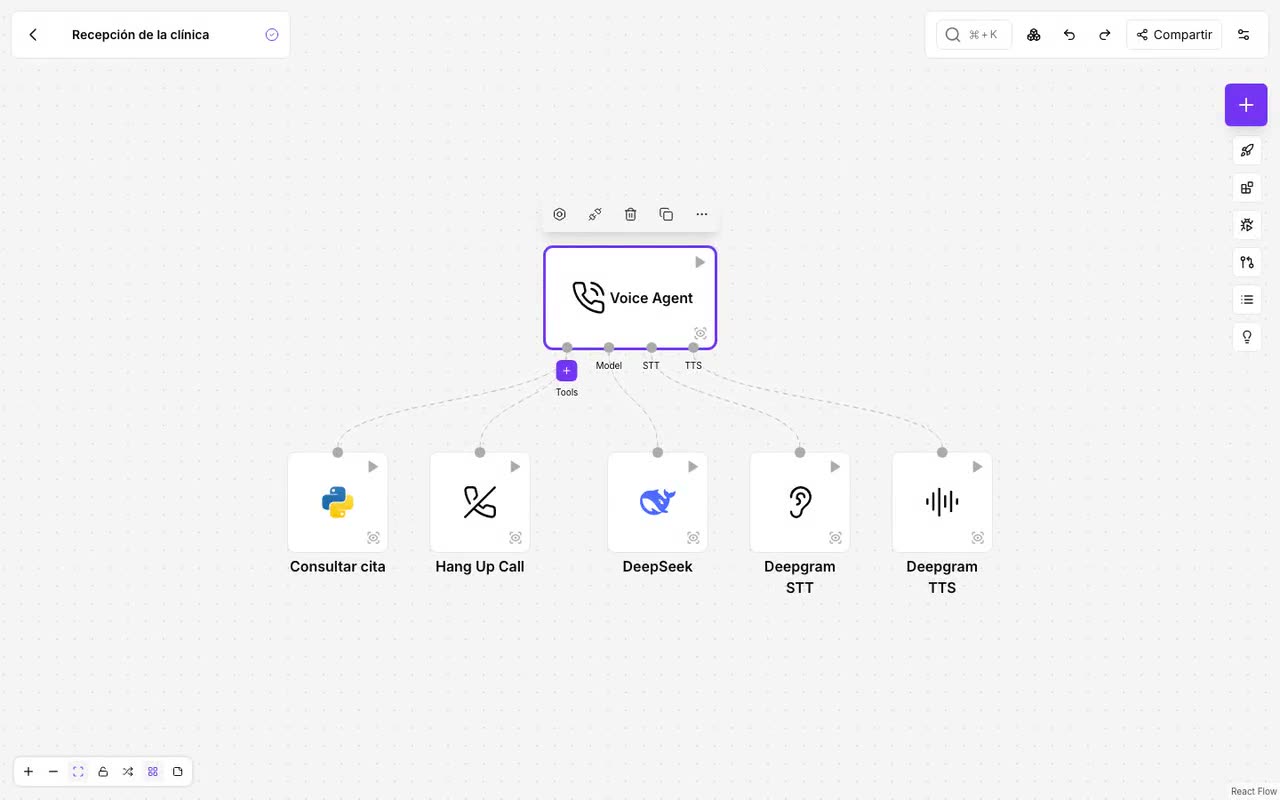This screenshot has width=1280, height=800.
Task: Open the version control branch icon
Action: (1247, 262)
